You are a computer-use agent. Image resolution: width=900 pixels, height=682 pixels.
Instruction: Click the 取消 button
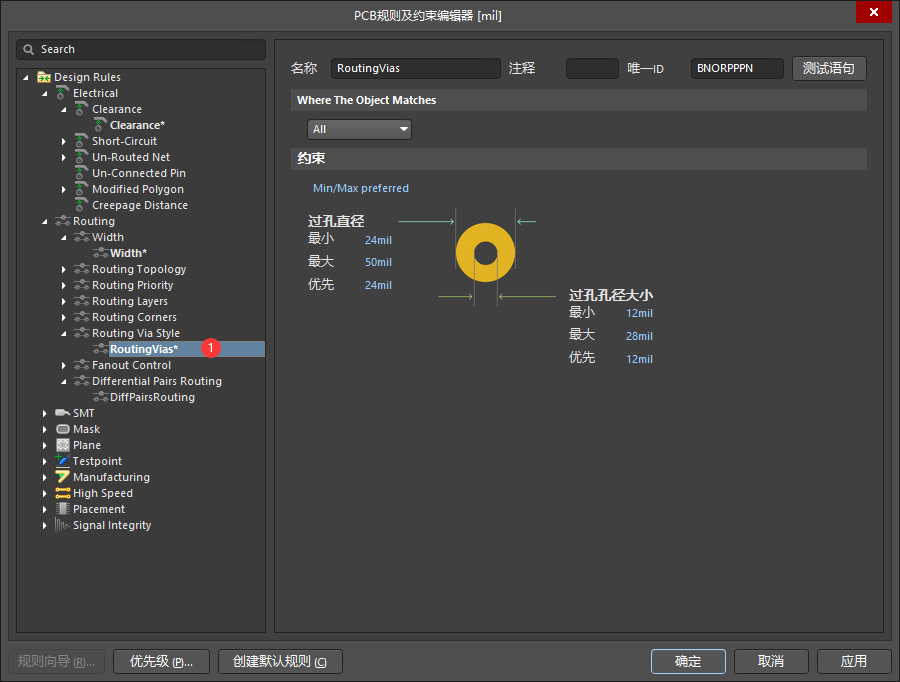771,661
